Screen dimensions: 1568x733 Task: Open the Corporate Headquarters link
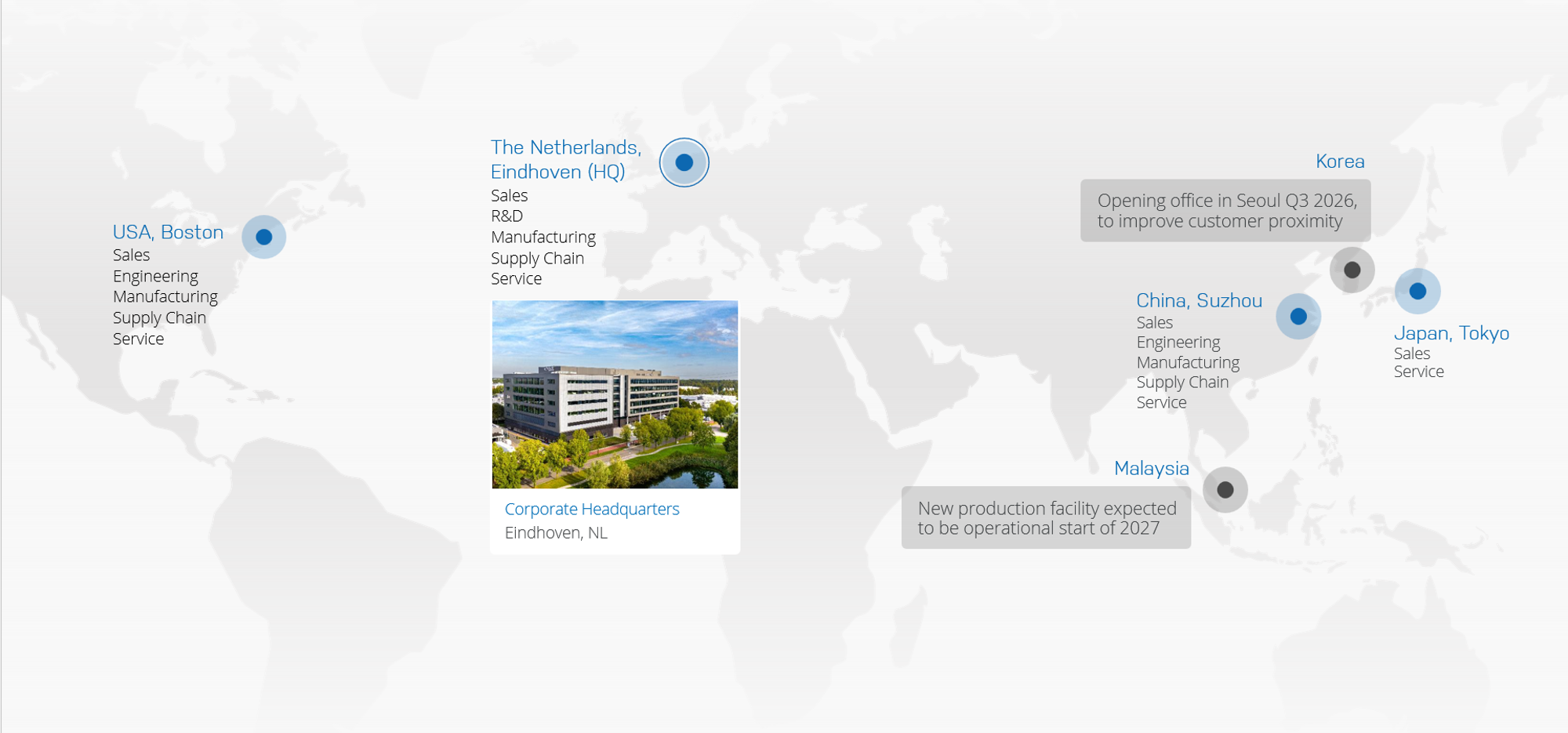[591, 509]
